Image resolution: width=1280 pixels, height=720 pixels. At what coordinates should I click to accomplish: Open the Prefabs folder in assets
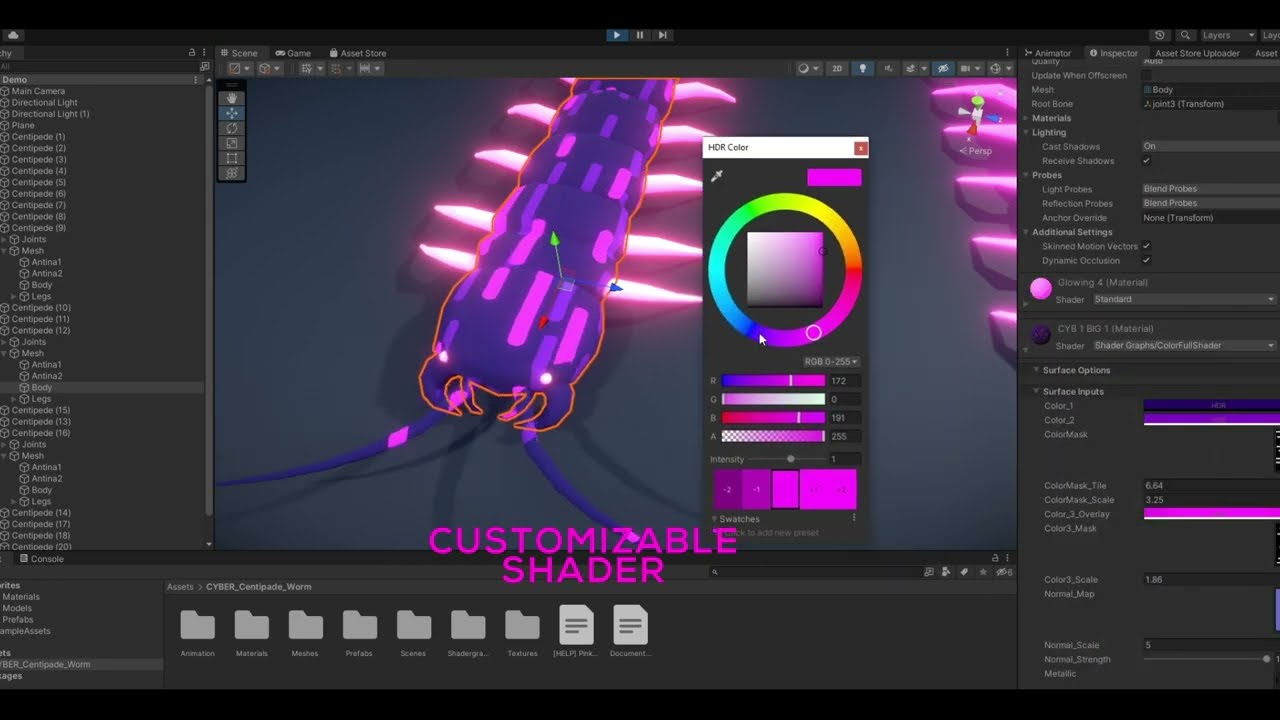[359, 632]
